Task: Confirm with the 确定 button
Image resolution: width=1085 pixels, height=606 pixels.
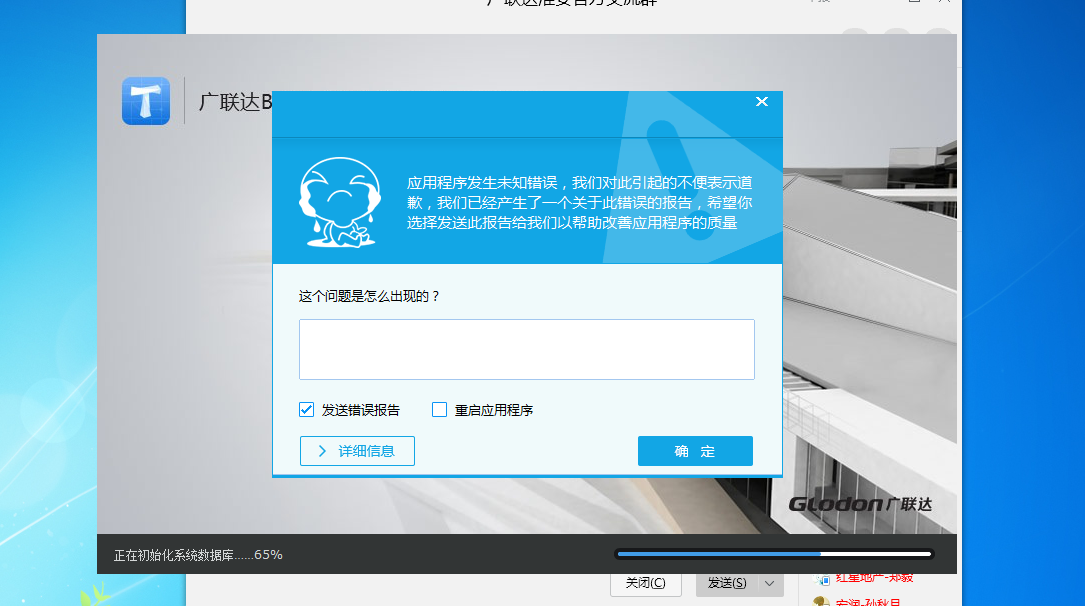Action: coord(695,451)
